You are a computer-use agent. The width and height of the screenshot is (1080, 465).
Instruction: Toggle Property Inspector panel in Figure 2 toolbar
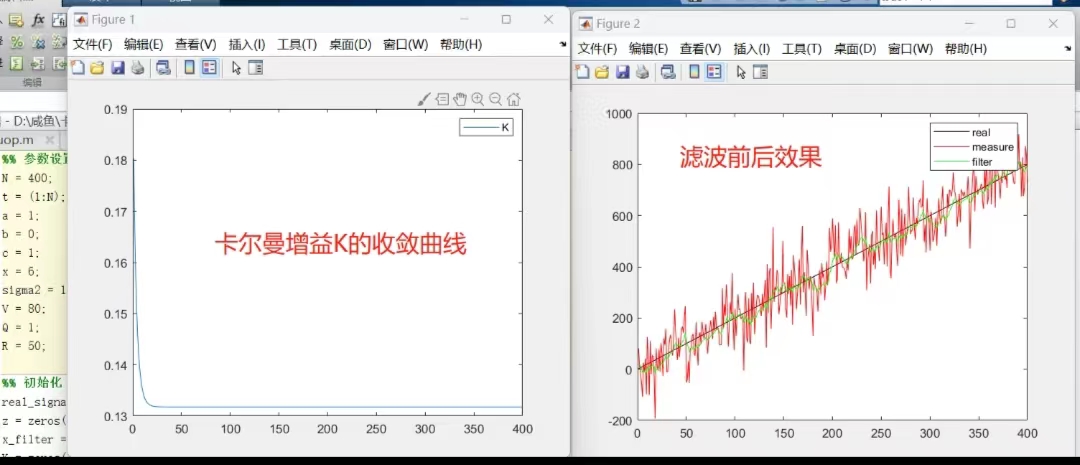[760, 72]
